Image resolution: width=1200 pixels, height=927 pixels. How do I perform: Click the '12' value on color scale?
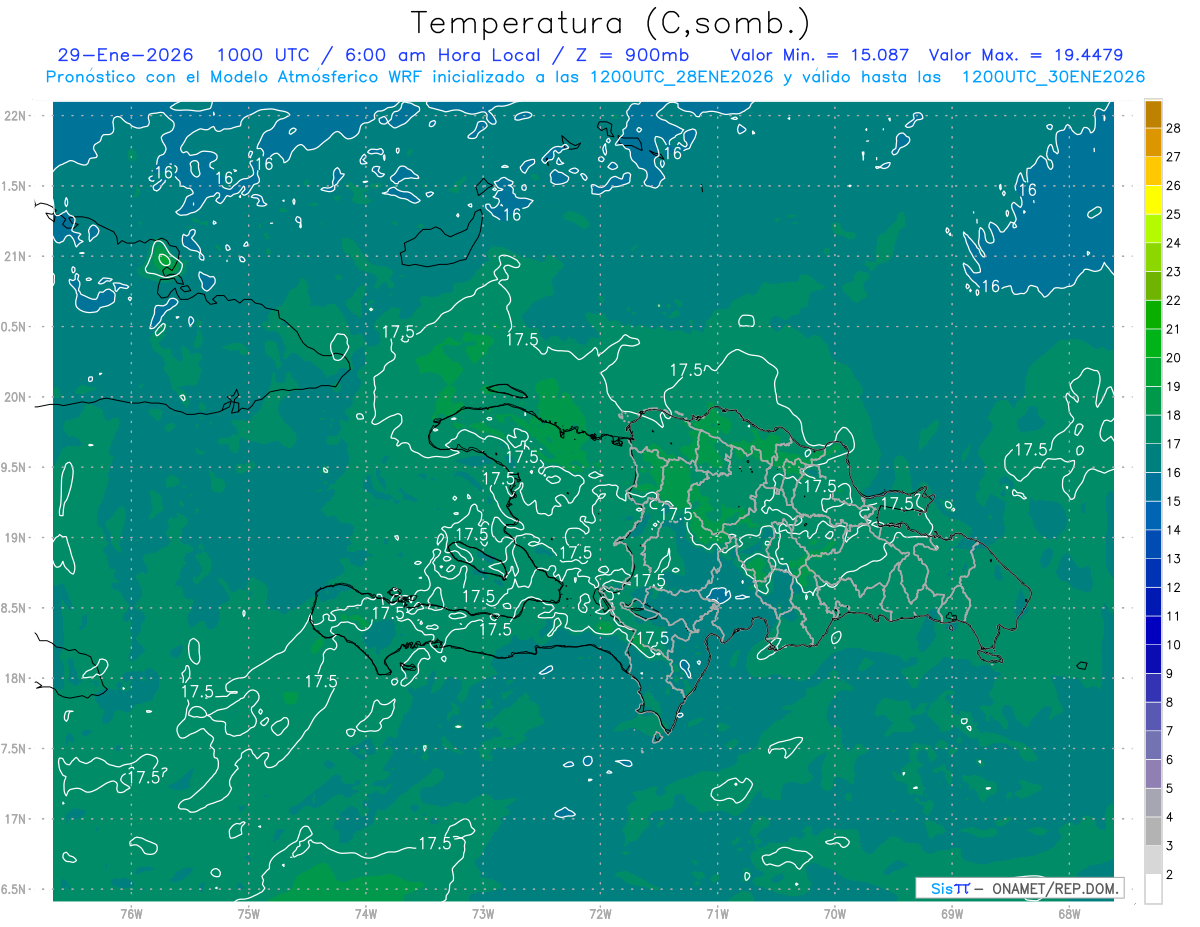[x=1174, y=587]
